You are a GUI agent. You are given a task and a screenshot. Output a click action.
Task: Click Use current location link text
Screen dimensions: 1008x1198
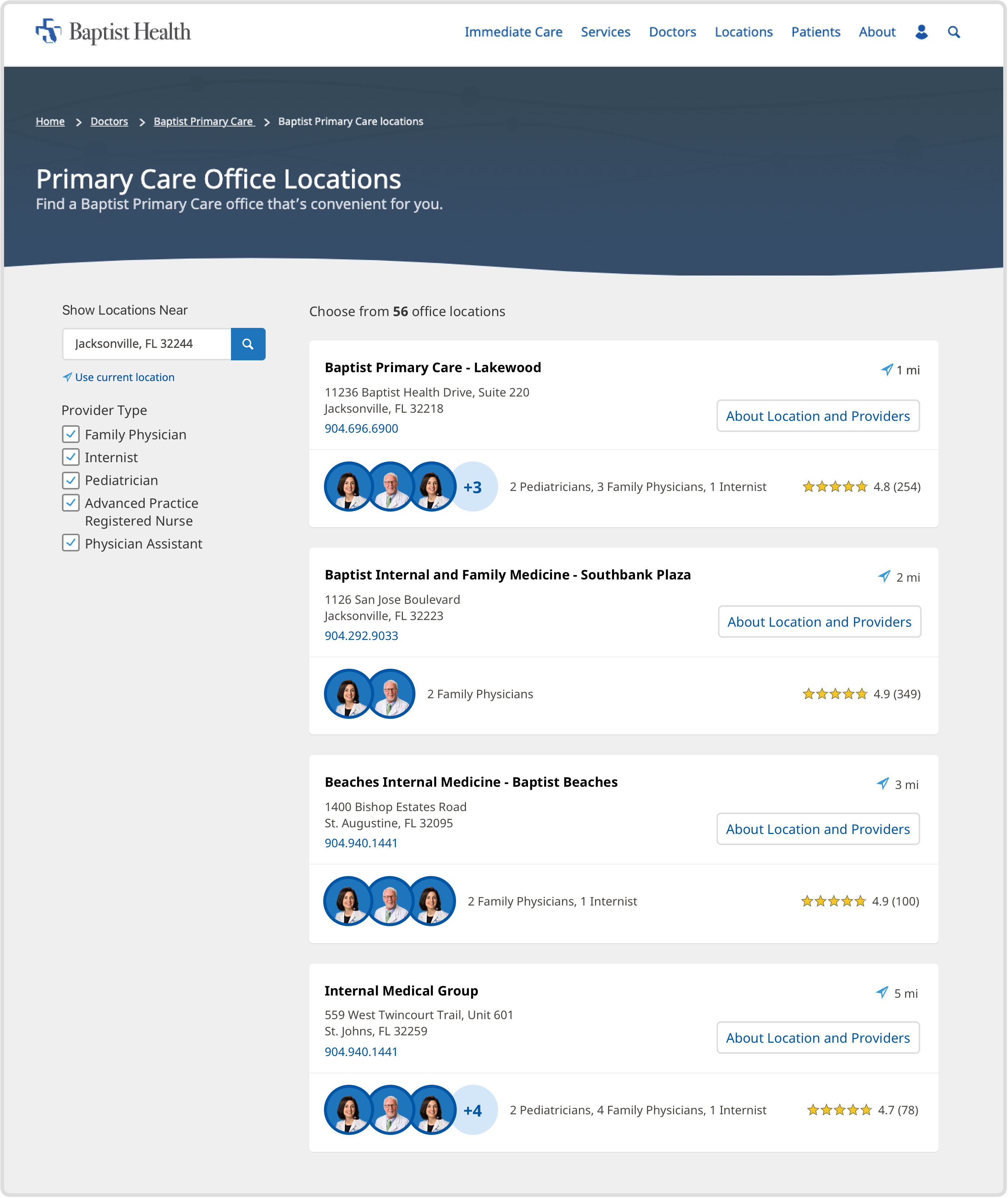coord(125,377)
